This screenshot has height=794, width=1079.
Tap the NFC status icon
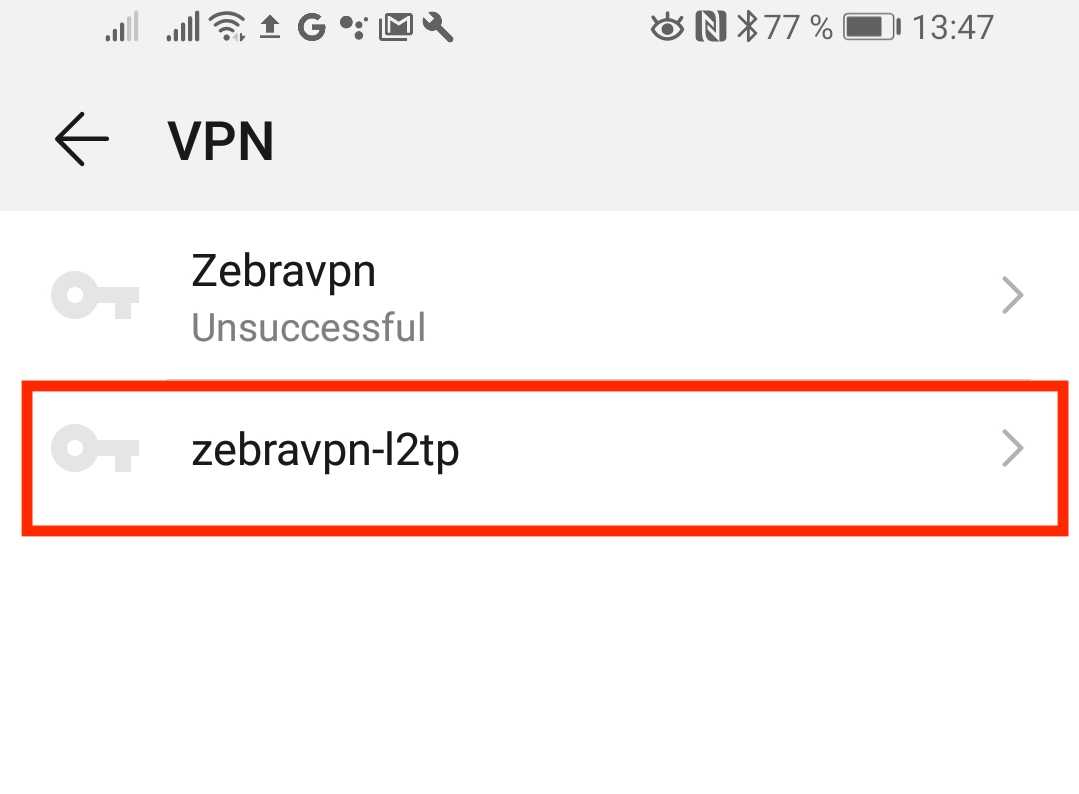point(710,27)
